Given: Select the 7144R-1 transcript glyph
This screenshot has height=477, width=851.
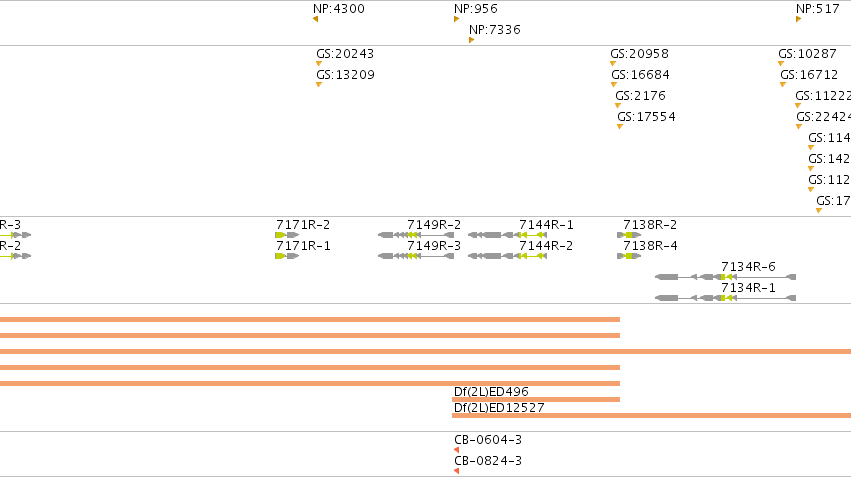Looking at the screenshot, I should [x=507, y=235].
